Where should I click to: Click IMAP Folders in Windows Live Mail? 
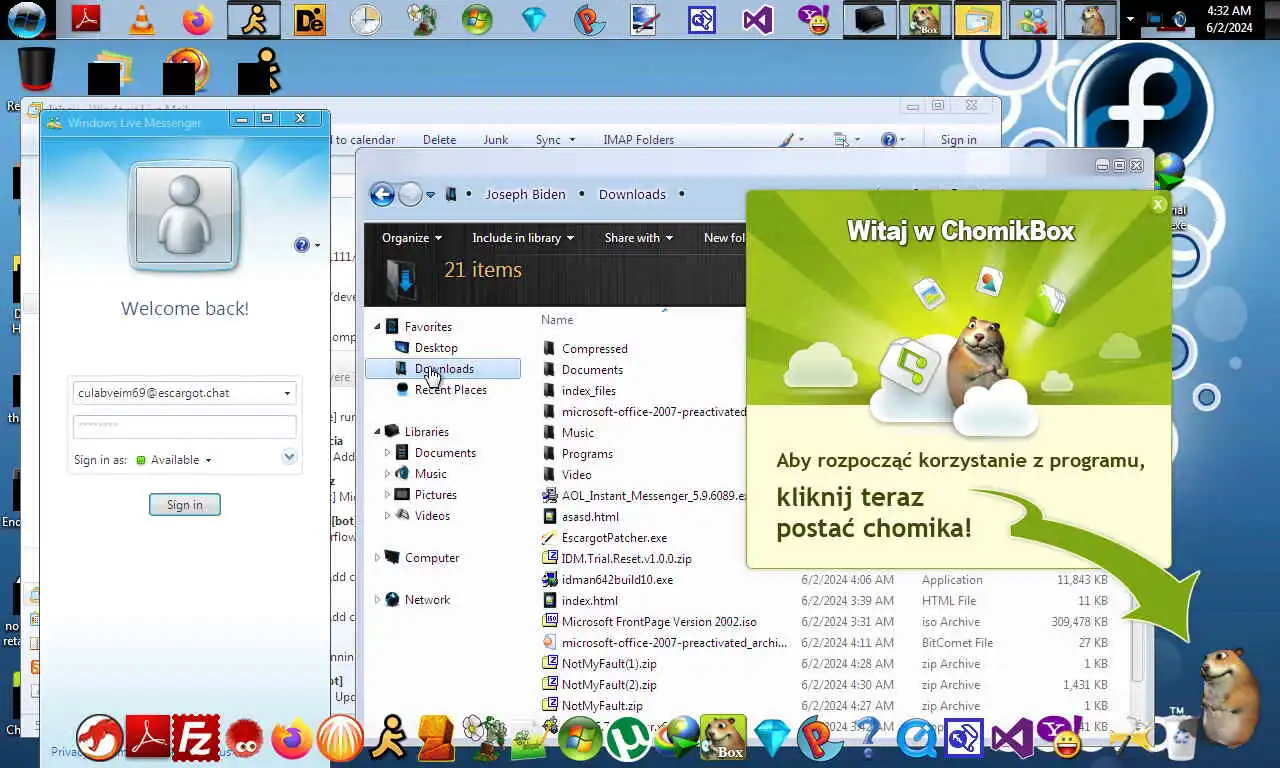638,140
